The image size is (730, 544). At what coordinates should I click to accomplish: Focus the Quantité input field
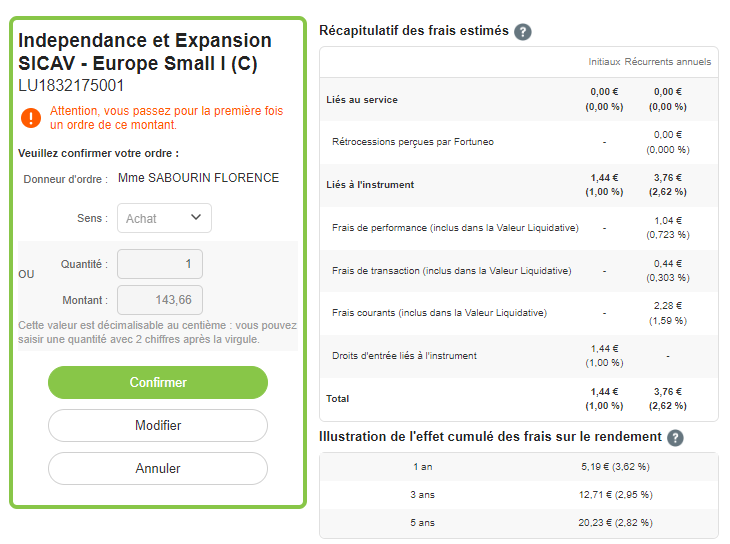click(x=160, y=264)
